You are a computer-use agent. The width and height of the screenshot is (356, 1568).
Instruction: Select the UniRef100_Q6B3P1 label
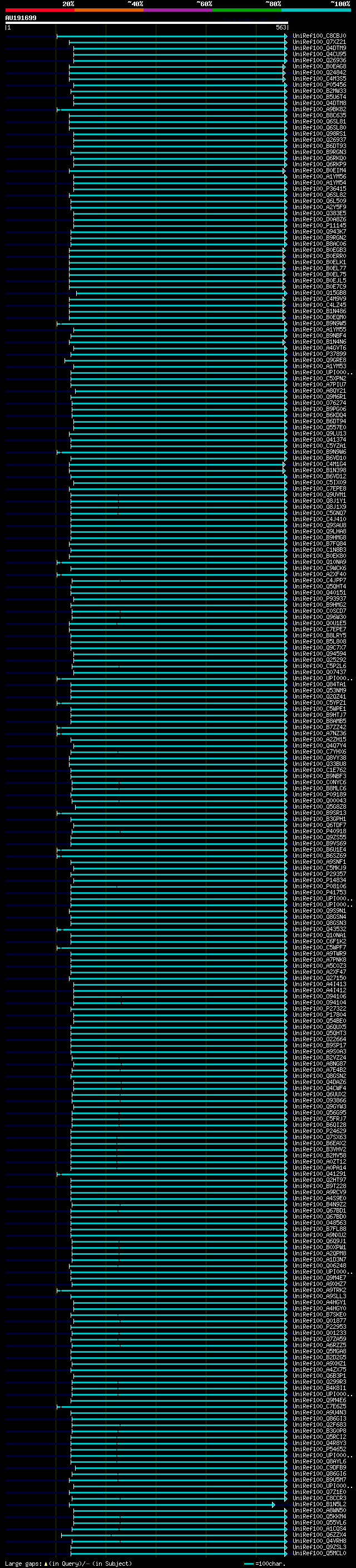tap(319, 1376)
